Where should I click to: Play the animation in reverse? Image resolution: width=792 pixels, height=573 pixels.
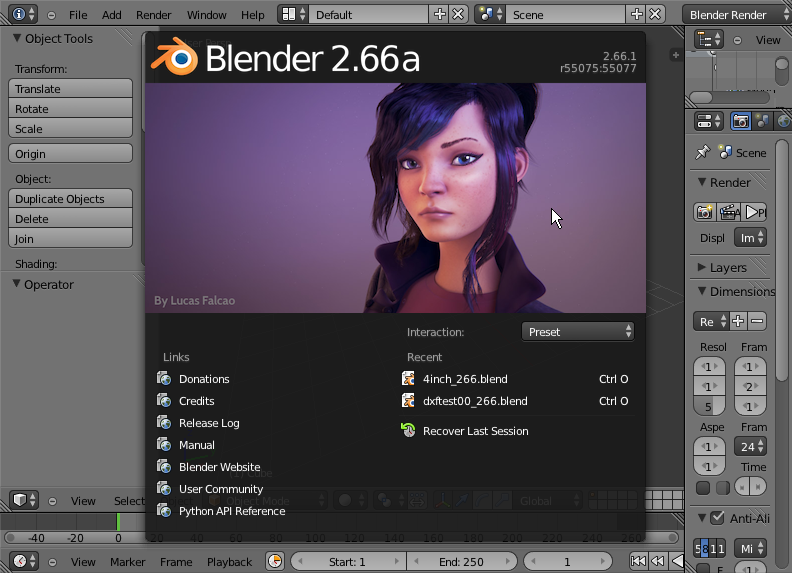click(676, 561)
